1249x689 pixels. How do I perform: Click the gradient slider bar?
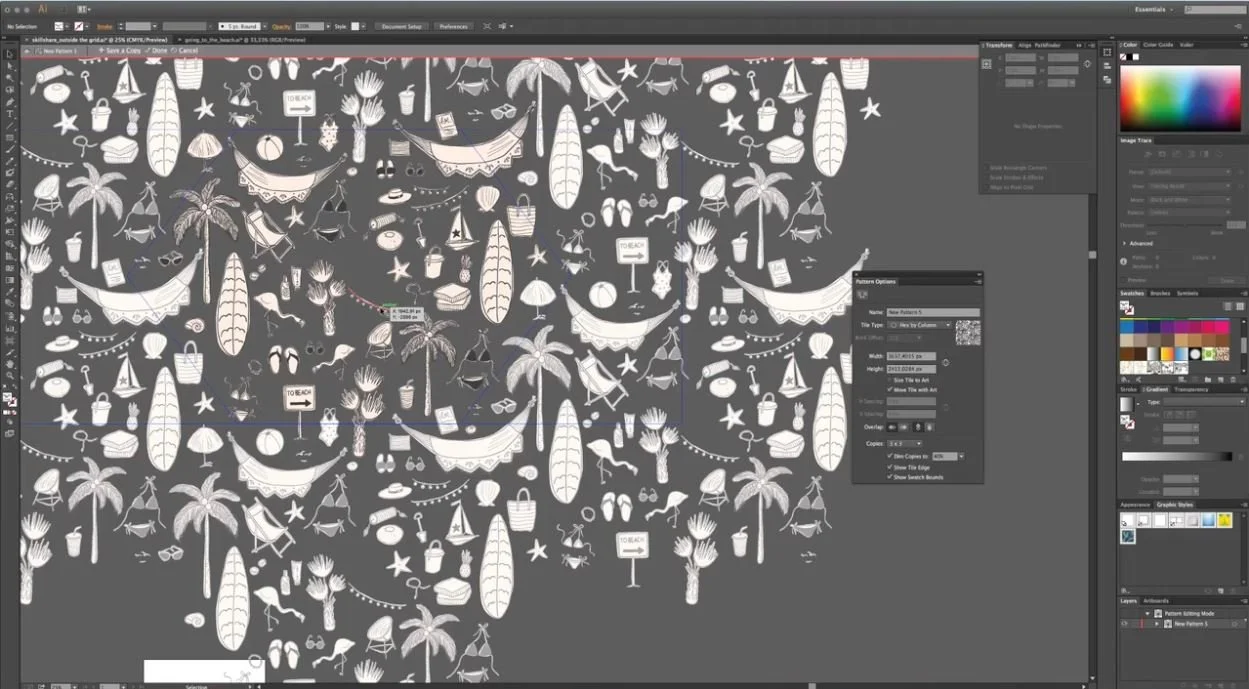coord(1177,456)
